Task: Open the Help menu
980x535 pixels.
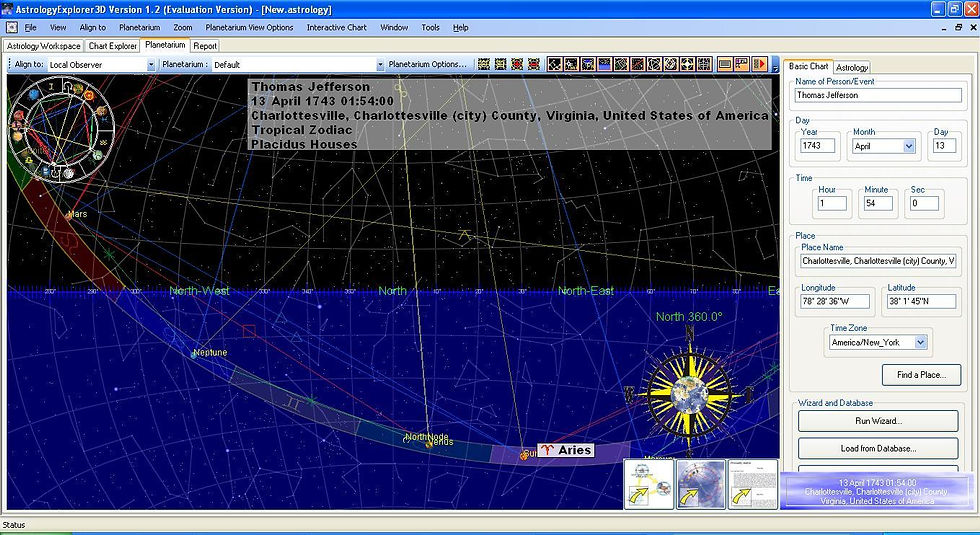Action: tap(461, 28)
